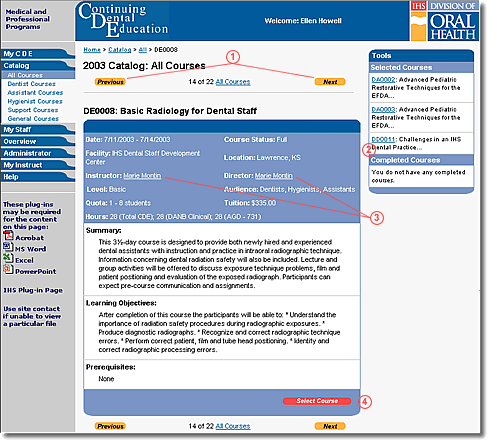Click the red Select Course button
Viewport: 488px width, 441px height.
(317, 401)
